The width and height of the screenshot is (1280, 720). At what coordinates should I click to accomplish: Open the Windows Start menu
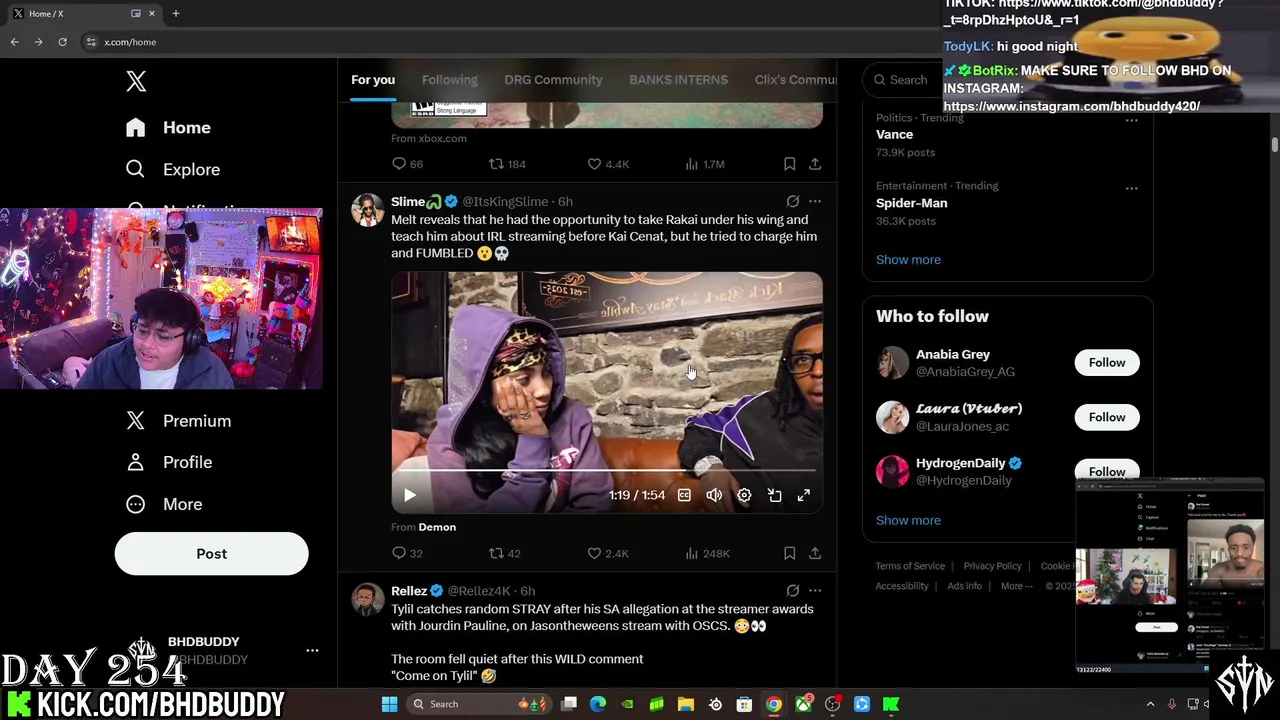pyautogui.click(x=389, y=704)
